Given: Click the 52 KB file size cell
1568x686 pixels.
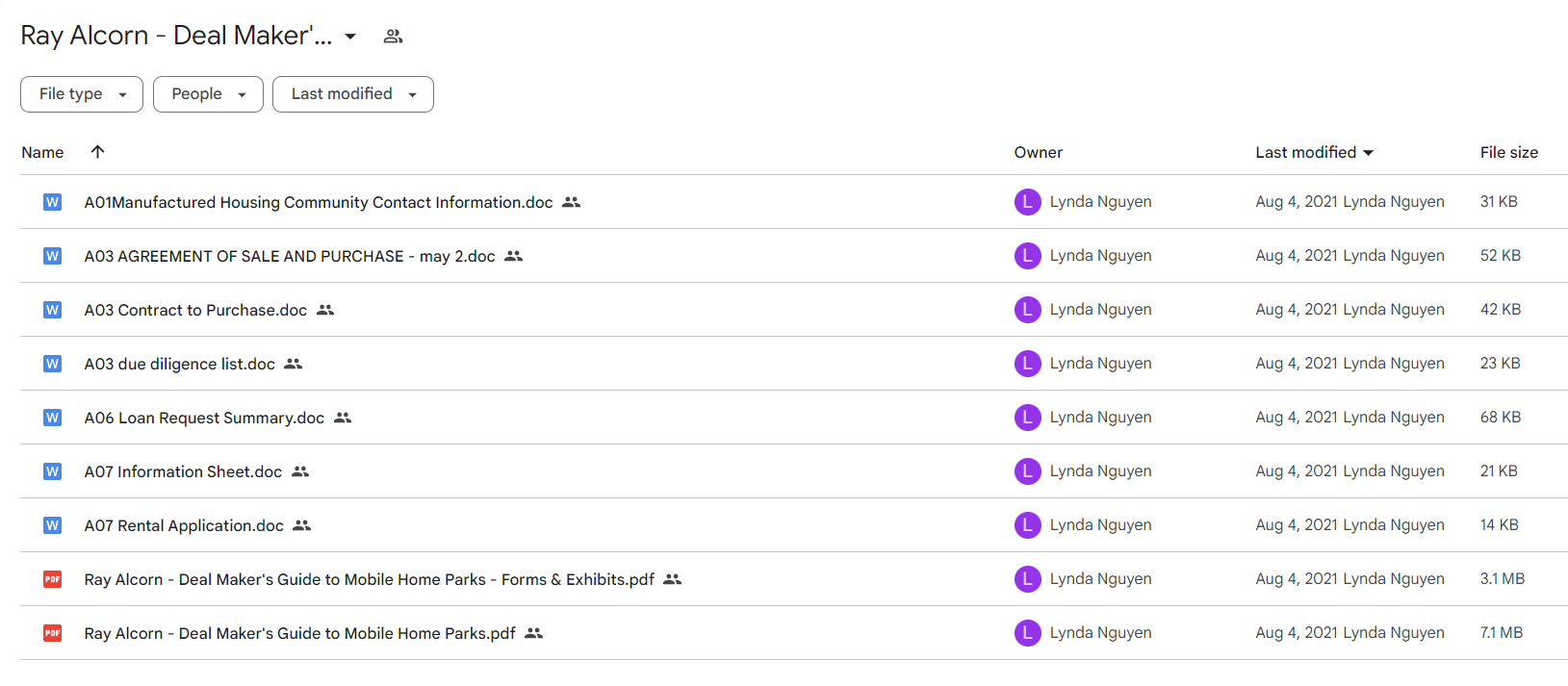Looking at the screenshot, I should (1501, 256).
